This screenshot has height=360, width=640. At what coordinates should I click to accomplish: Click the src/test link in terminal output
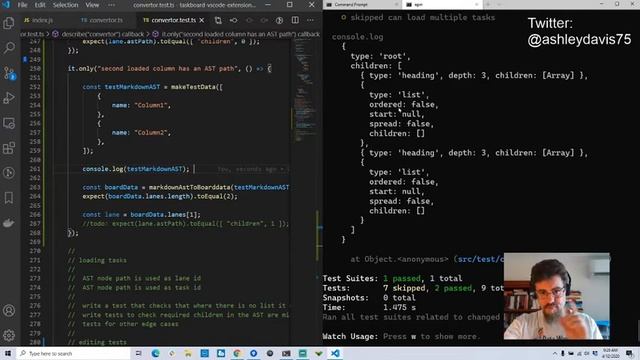point(481,259)
